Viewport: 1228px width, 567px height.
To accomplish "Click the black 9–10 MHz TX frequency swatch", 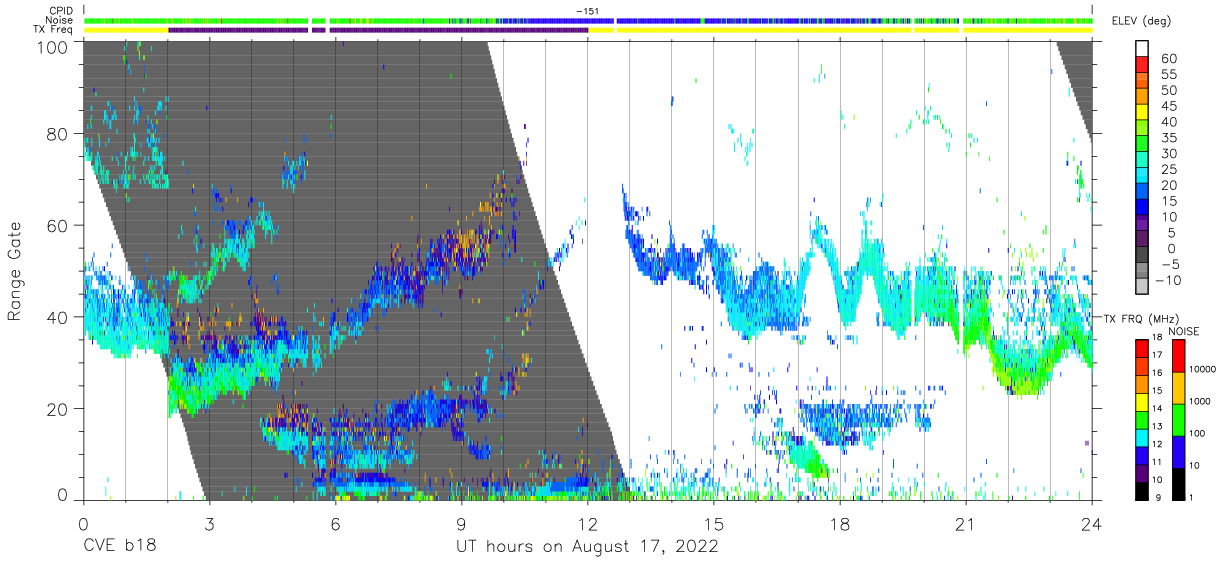I will 1143,491.
